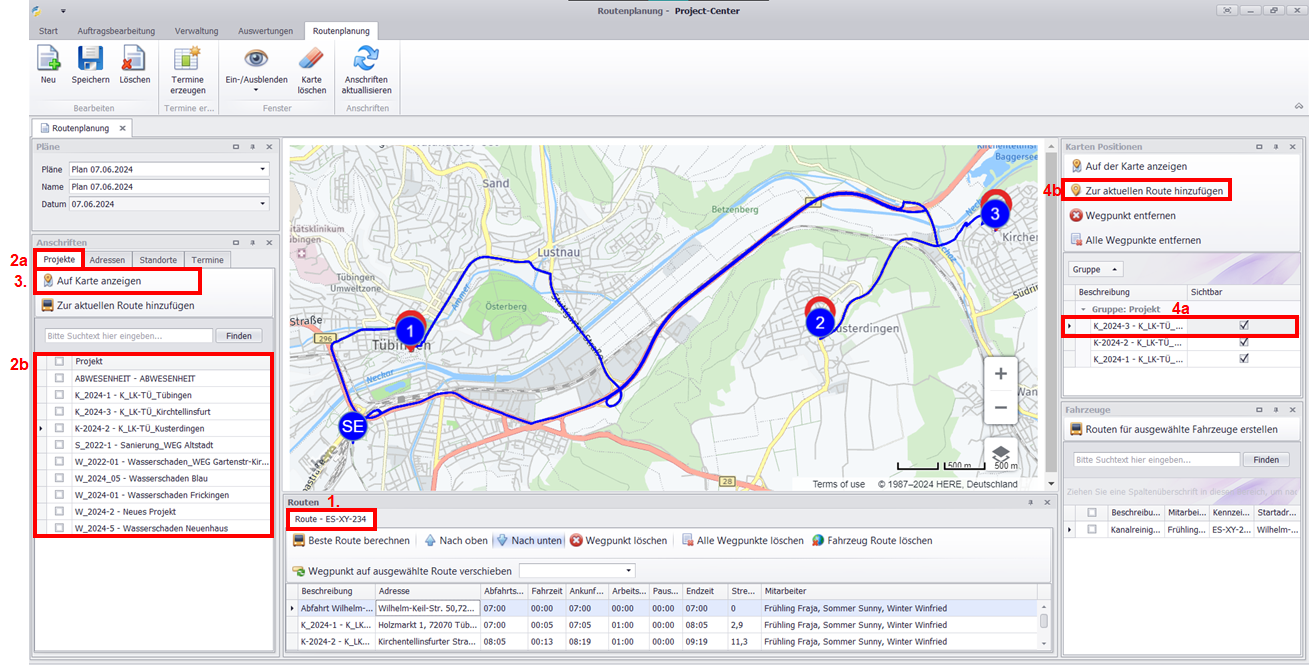Open the map layers selector icon
This screenshot has height=665, width=1309.
point(1000,453)
